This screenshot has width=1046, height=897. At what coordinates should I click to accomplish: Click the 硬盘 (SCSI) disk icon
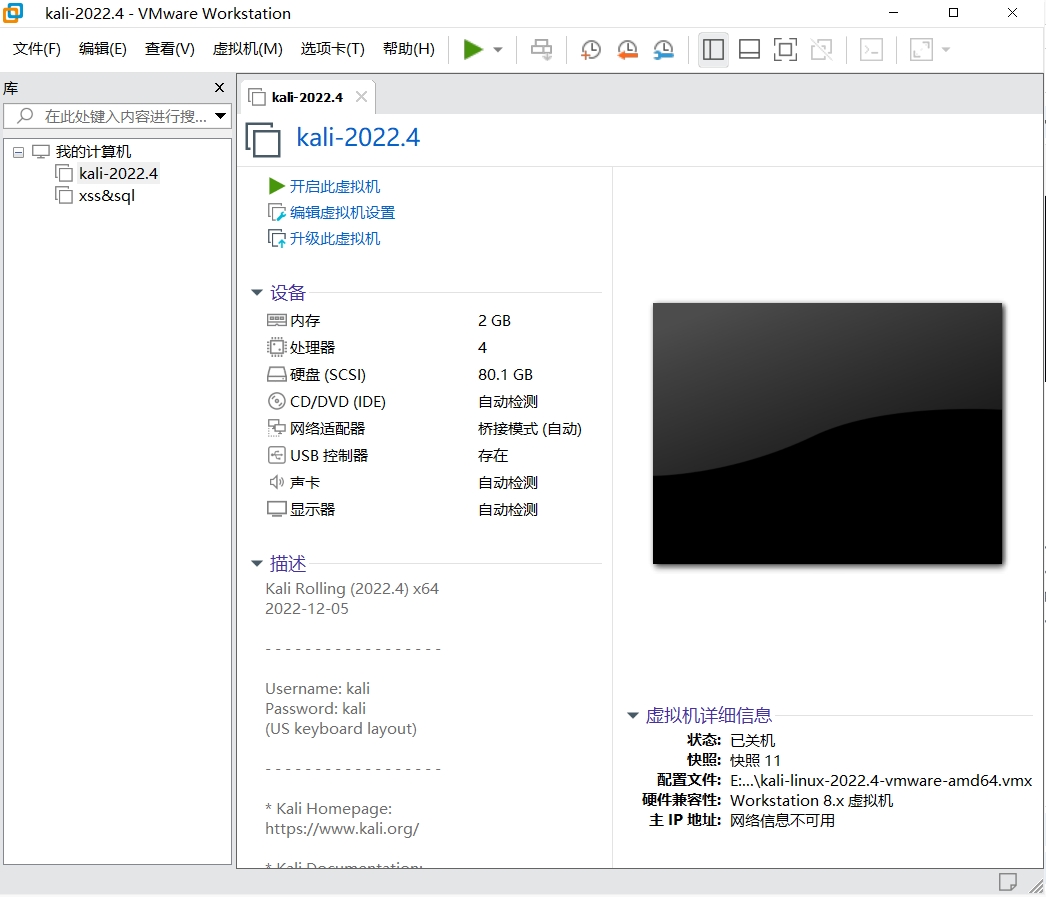coord(276,374)
